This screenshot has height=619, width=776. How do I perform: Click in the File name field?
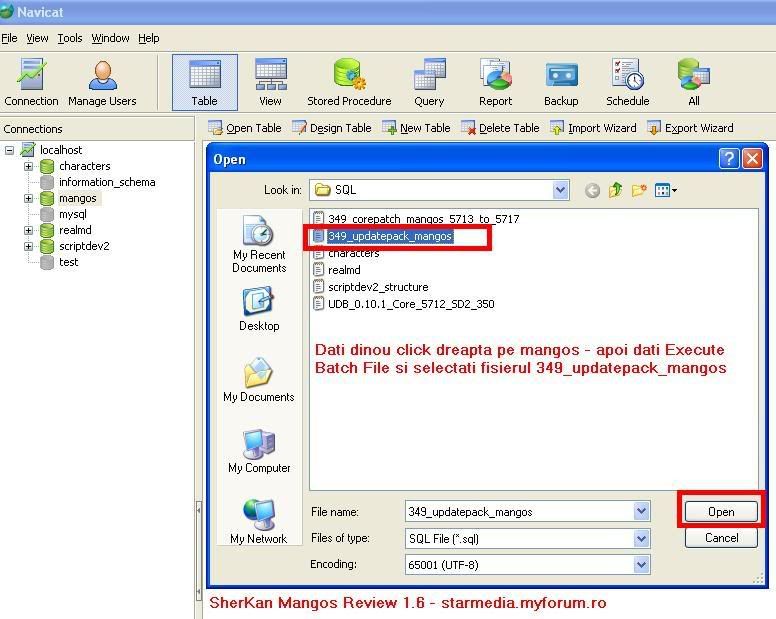click(x=518, y=512)
